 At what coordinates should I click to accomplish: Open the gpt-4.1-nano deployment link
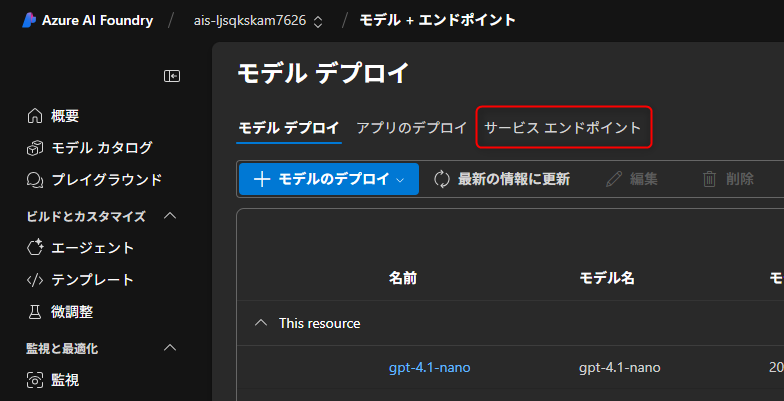(x=429, y=367)
